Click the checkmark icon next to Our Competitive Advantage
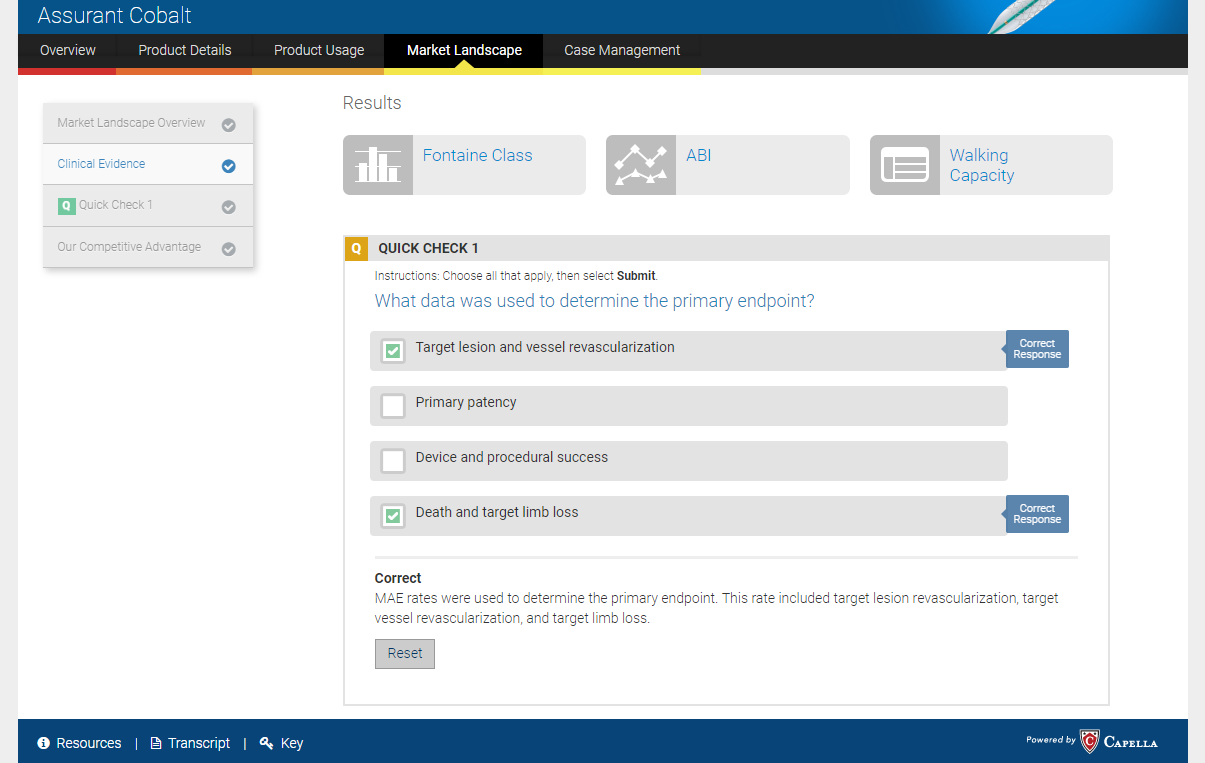Image resolution: width=1205 pixels, height=763 pixels. [228, 249]
